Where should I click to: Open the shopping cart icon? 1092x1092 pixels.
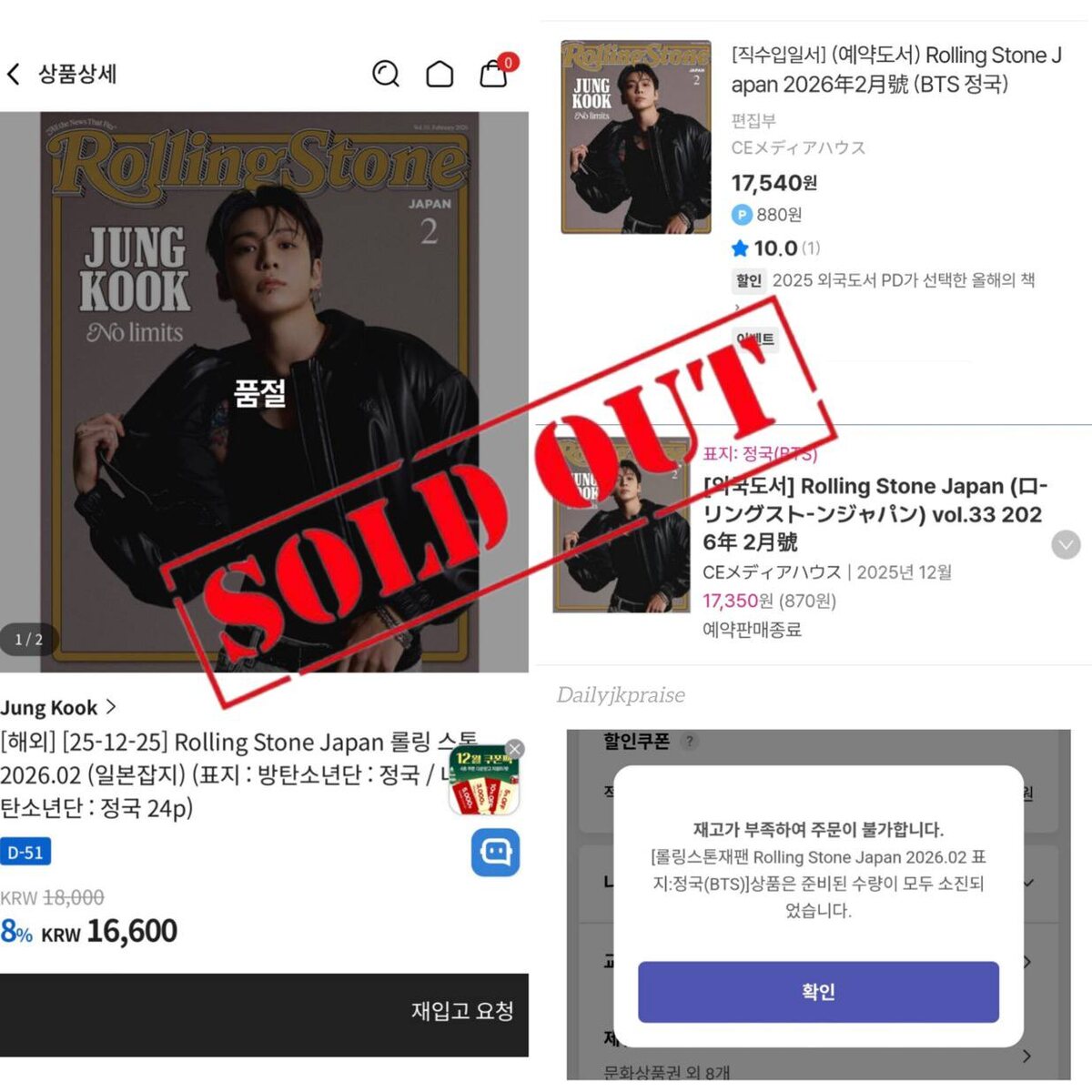[494, 72]
